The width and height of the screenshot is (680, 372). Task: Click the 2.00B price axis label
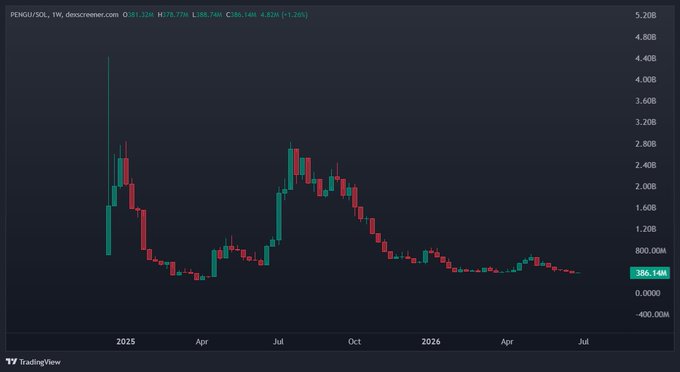coord(646,186)
